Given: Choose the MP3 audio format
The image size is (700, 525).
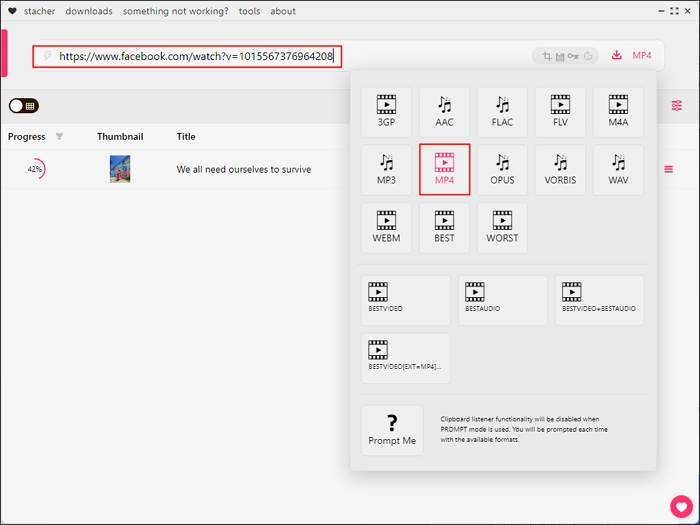Looking at the screenshot, I should pos(386,170).
